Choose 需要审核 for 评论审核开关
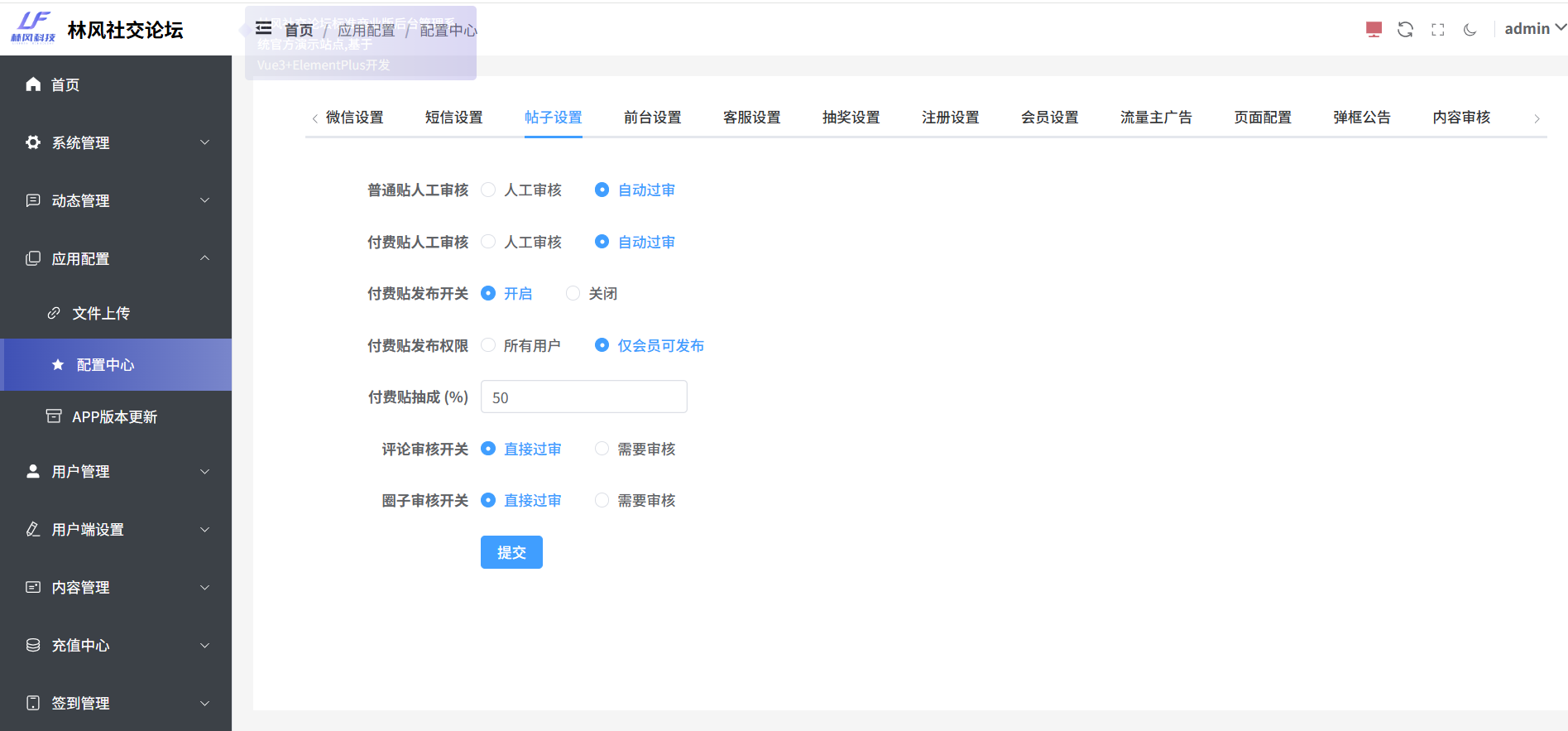The width and height of the screenshot is (1568, 731). point(602,449)
